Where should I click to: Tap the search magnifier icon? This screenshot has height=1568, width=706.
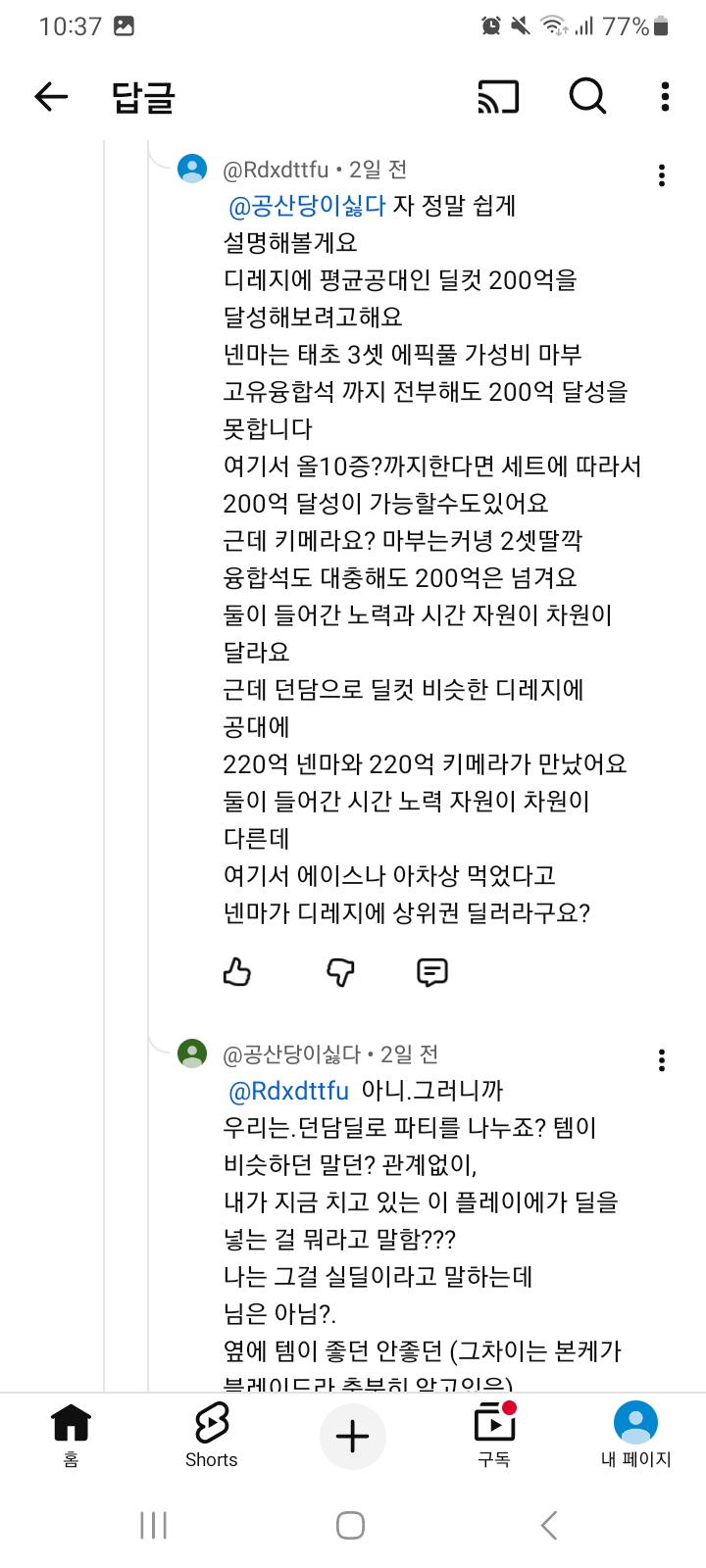point(587,96)
